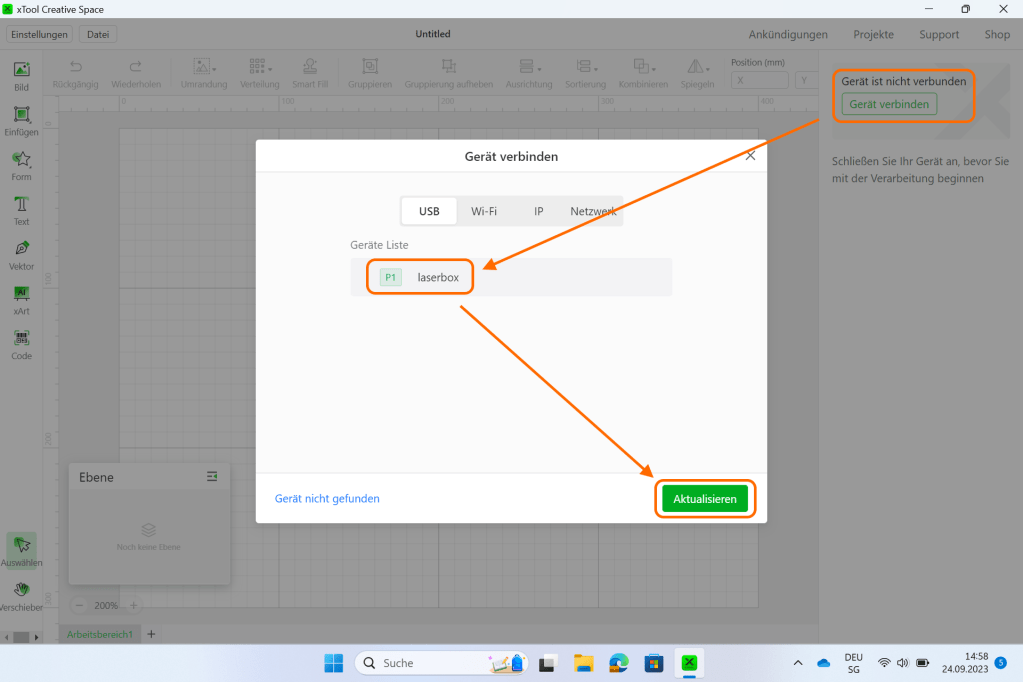The width and height of the screenshot is (1023, 682).
Task: Switch to the IP connection tab
Action: click(x=538, y=211)
